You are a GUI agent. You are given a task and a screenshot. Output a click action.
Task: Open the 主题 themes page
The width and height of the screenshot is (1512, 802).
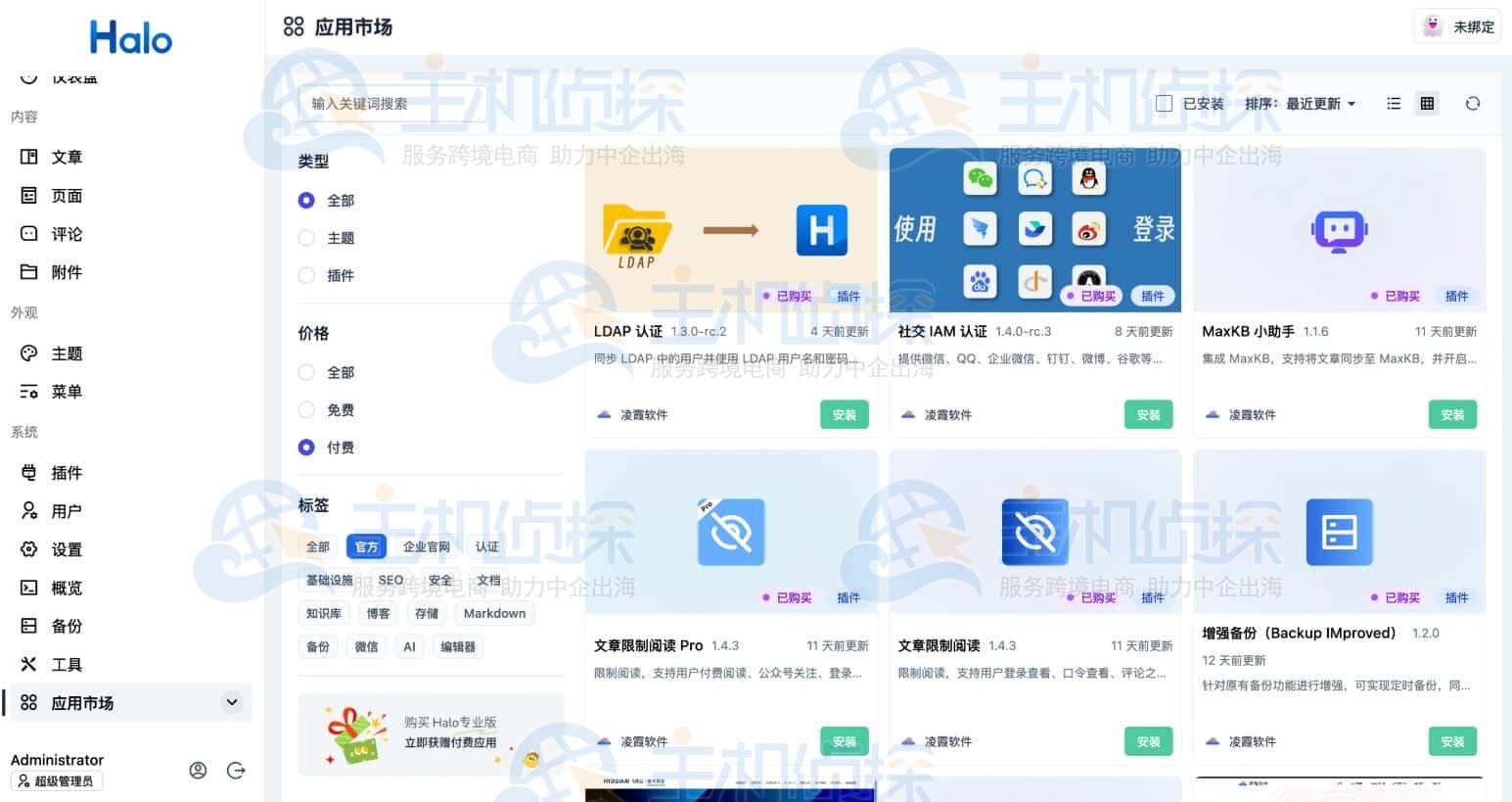coord(67,354)
